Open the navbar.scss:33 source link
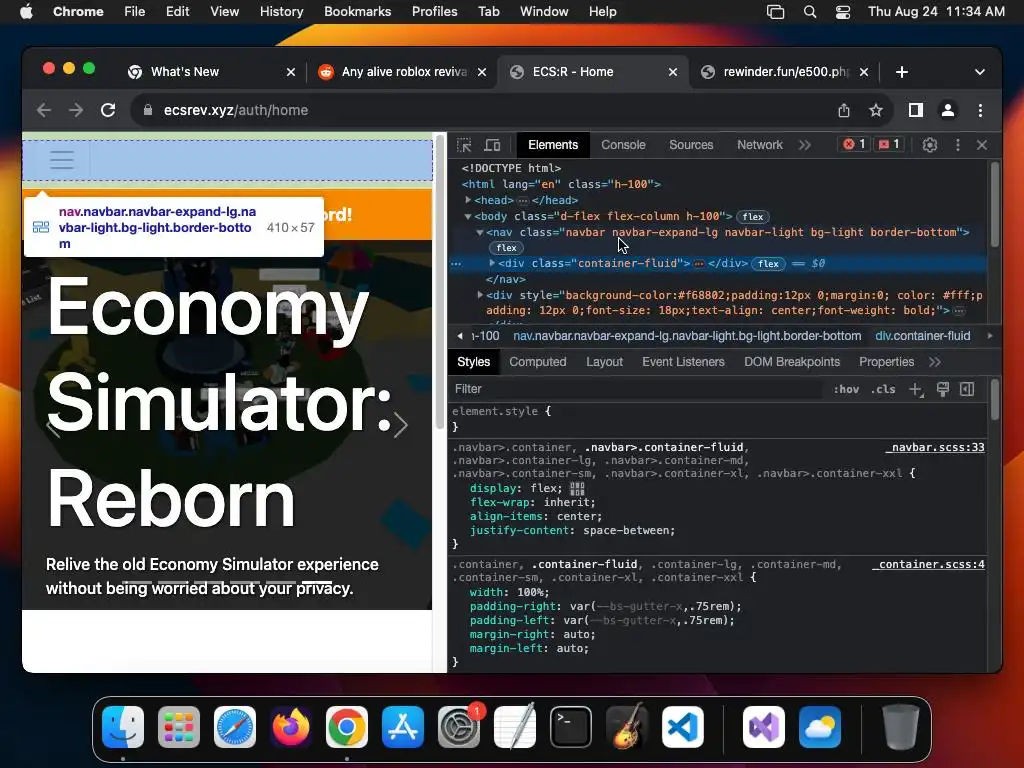This screenshot has width=1024, height=768. pos(936,447)
